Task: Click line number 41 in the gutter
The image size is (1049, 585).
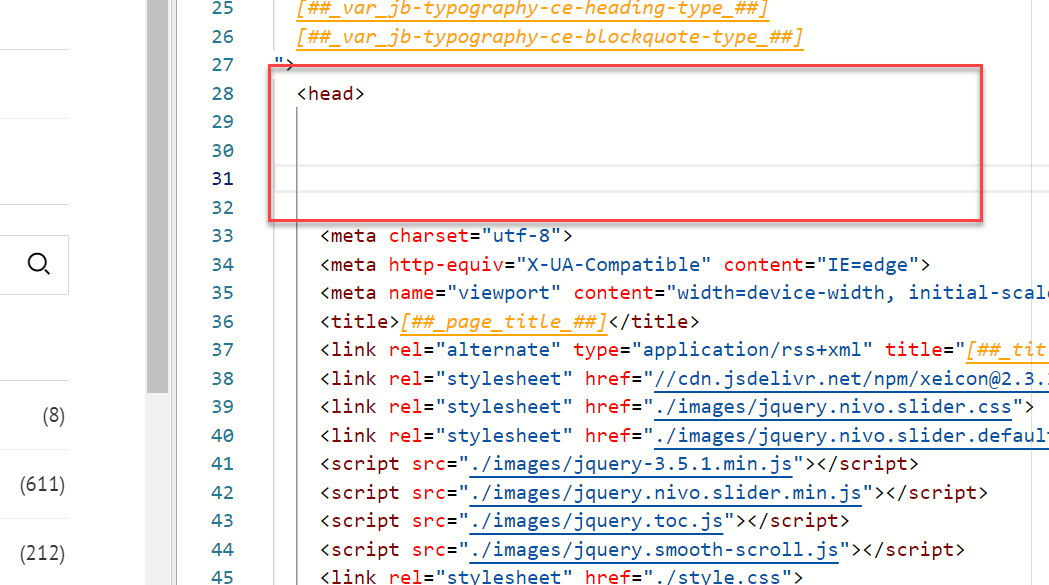Action: click(222, 464)
